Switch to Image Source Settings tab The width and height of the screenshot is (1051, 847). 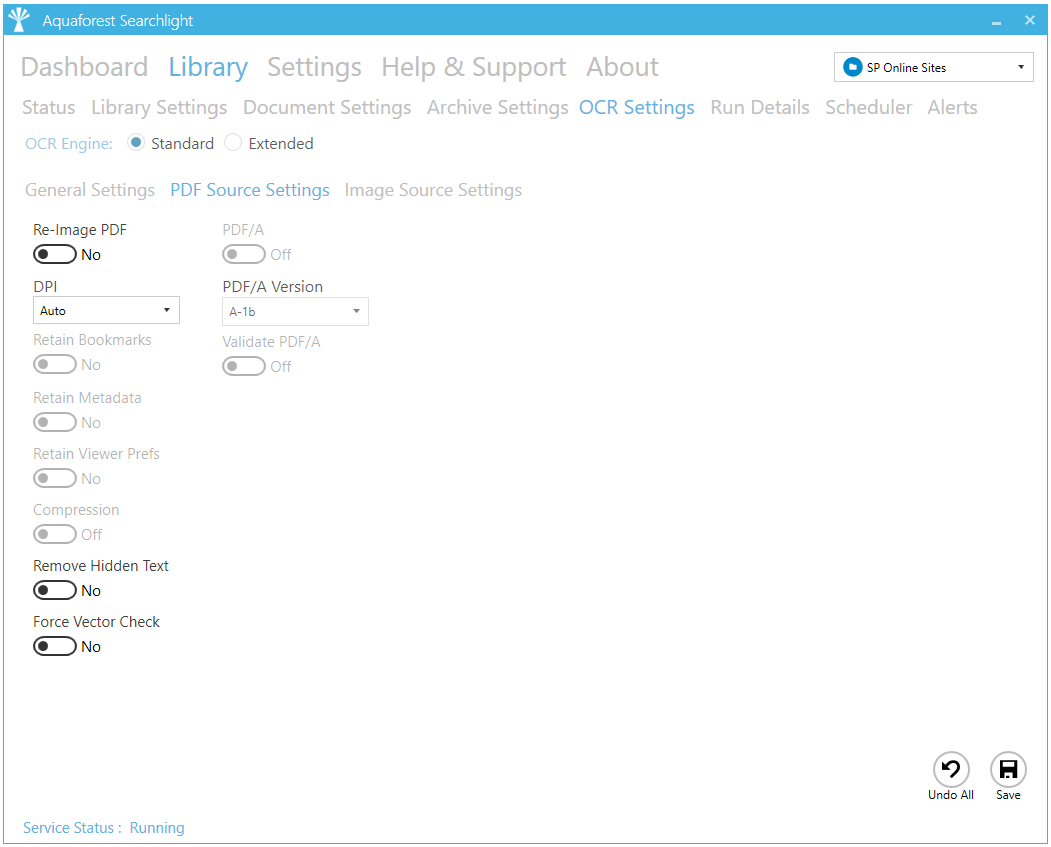[x=433, y=190]
